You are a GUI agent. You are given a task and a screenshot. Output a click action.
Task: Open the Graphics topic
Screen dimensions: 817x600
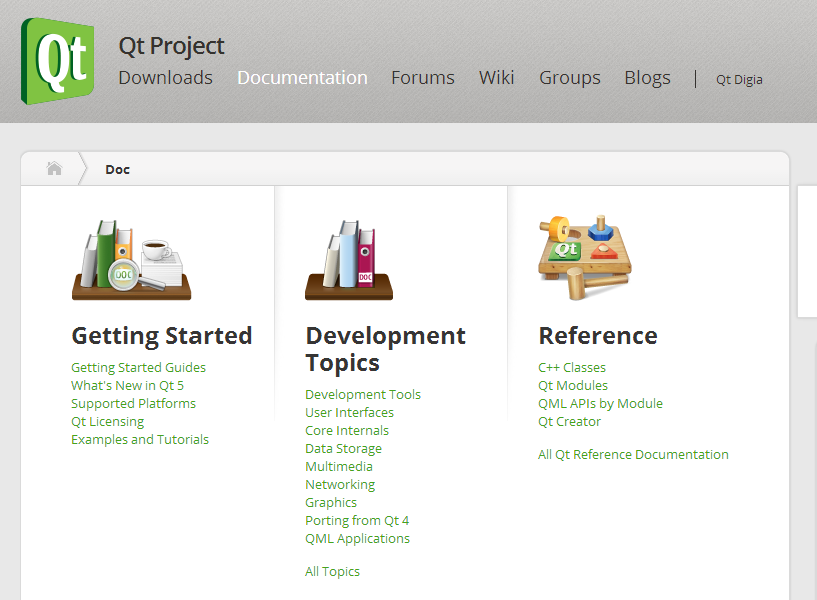point(331,503)
